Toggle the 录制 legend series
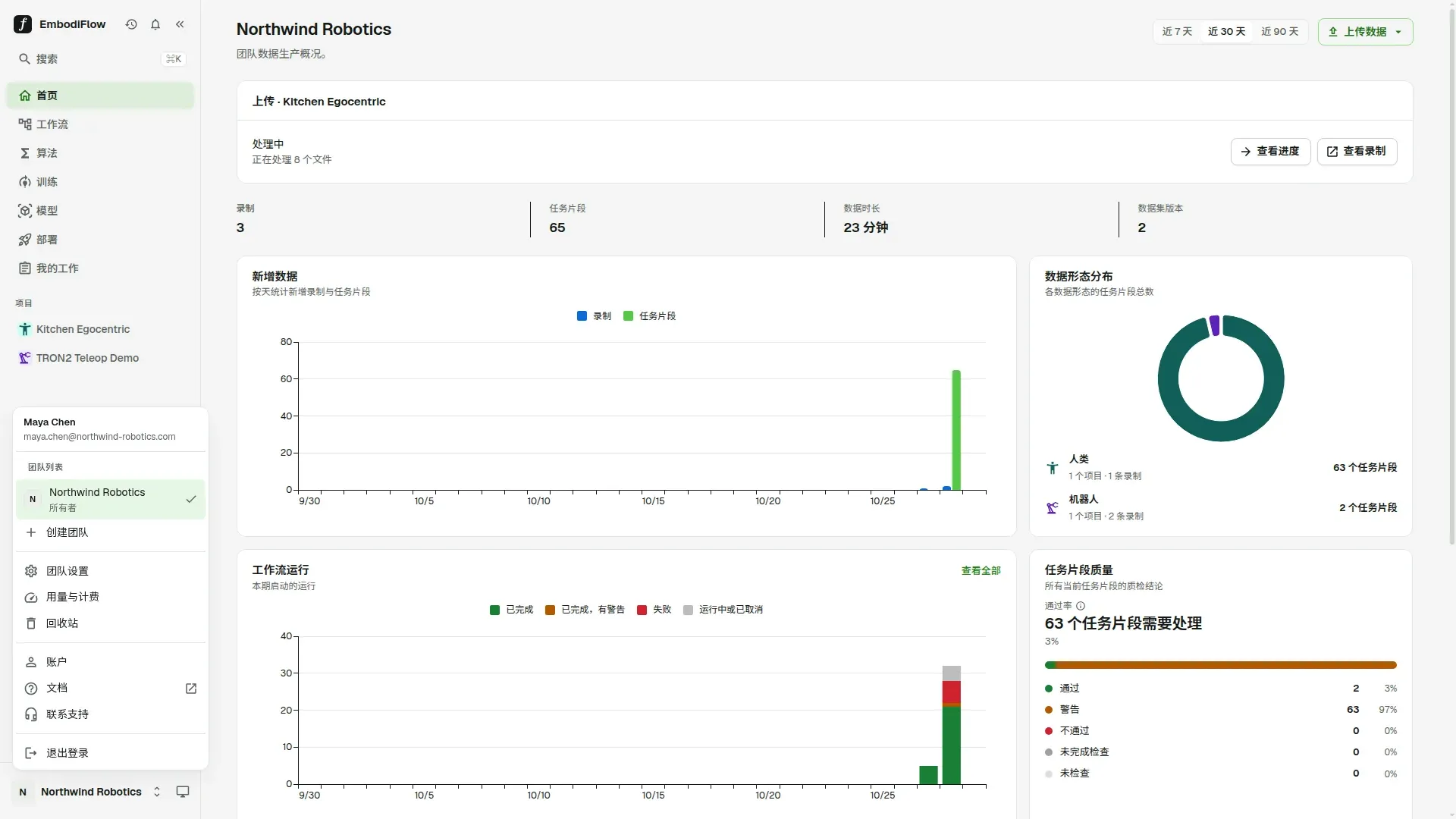 [594, 316]
